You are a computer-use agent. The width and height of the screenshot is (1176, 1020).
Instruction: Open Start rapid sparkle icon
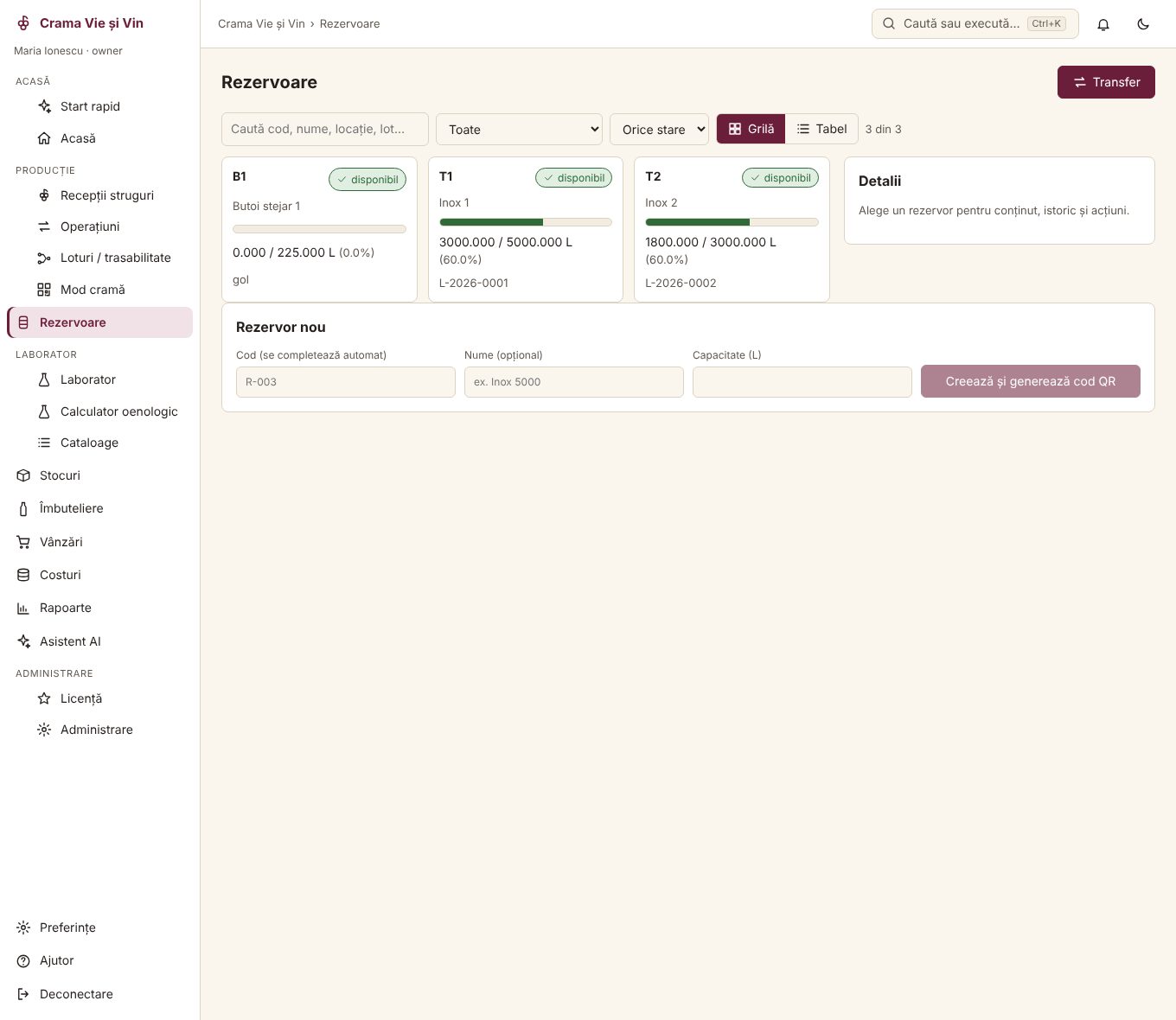point(44,106)
